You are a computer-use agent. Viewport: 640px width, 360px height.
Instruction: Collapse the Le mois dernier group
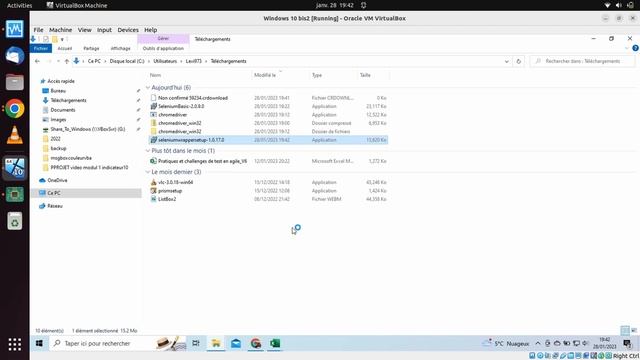[148, 172]
